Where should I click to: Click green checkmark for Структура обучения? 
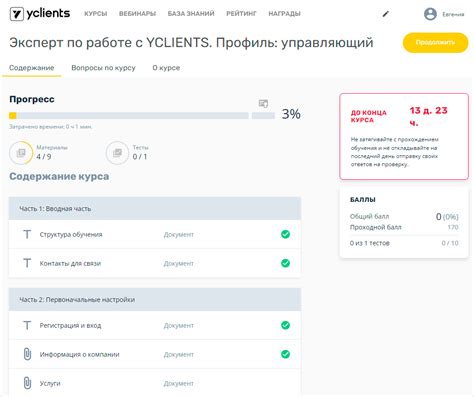click(x=285, y=234)
